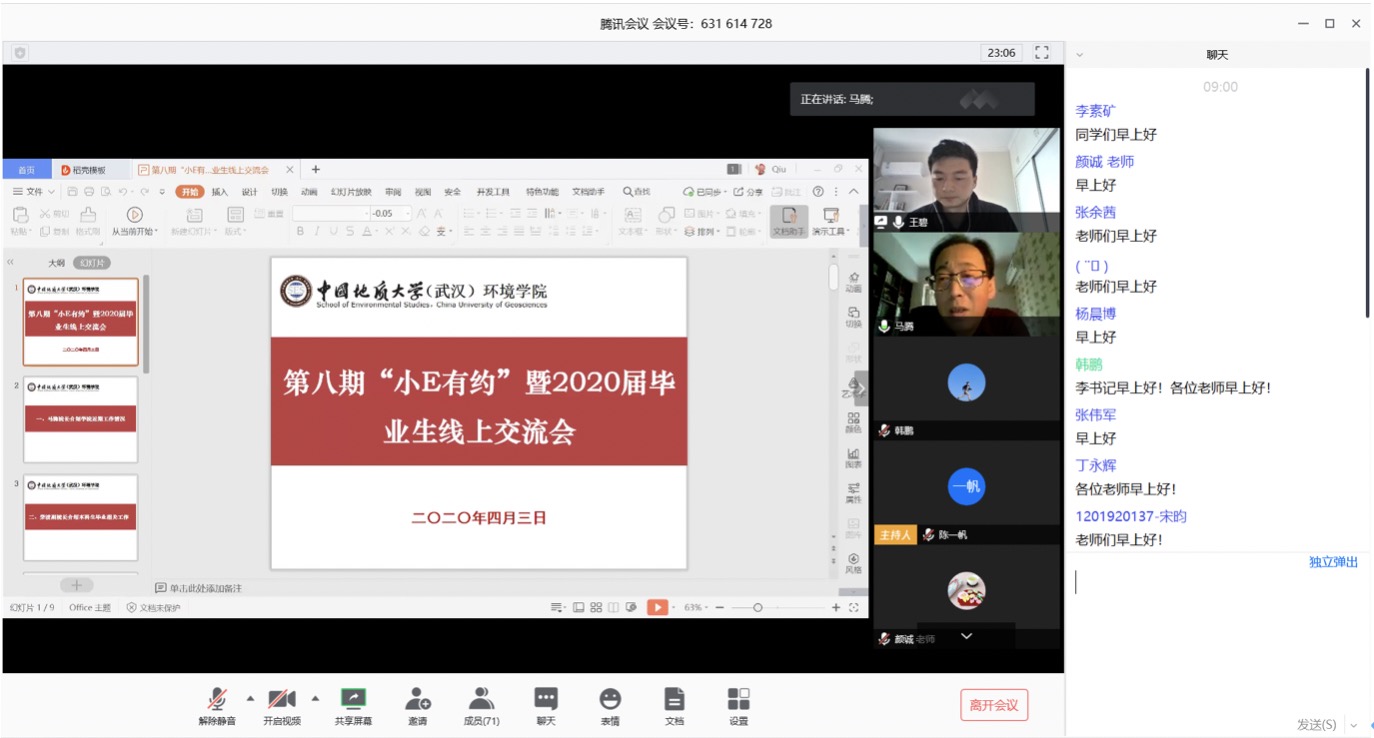This screenshot has width=1374, height=738.
Task: Select 马腾's video thumbnail
Action: pos(966,284)
